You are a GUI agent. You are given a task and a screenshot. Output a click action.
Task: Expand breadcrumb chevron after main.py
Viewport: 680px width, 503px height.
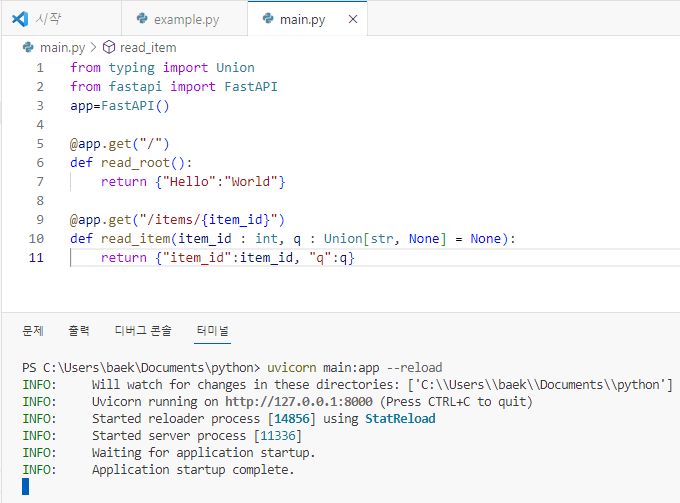(x=94, y=47)
